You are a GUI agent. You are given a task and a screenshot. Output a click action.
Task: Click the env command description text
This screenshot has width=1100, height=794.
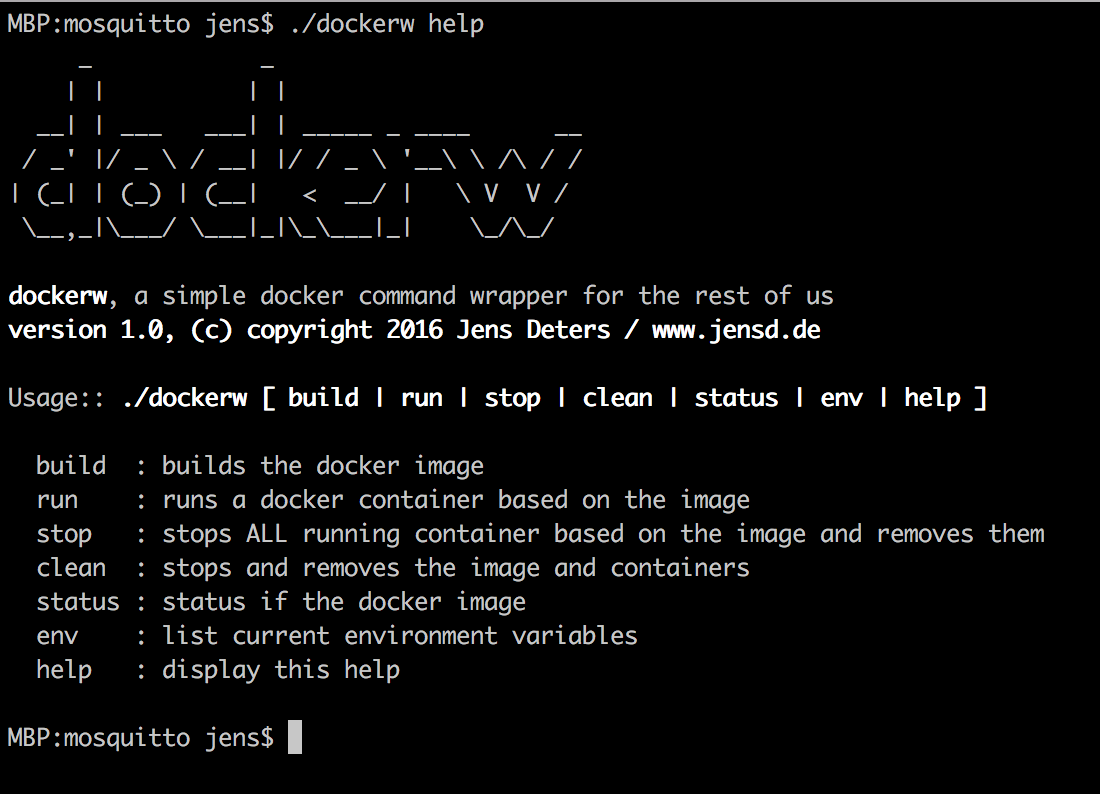click(400, 635)
